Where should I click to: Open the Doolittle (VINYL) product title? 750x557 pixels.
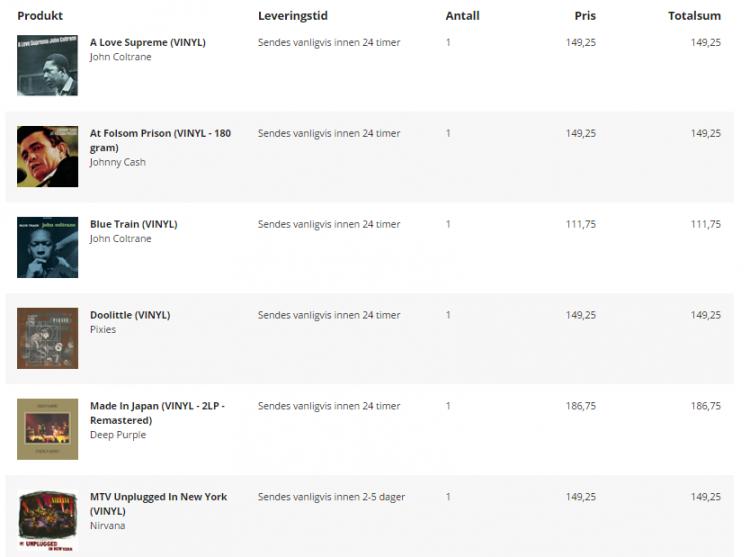130,315
